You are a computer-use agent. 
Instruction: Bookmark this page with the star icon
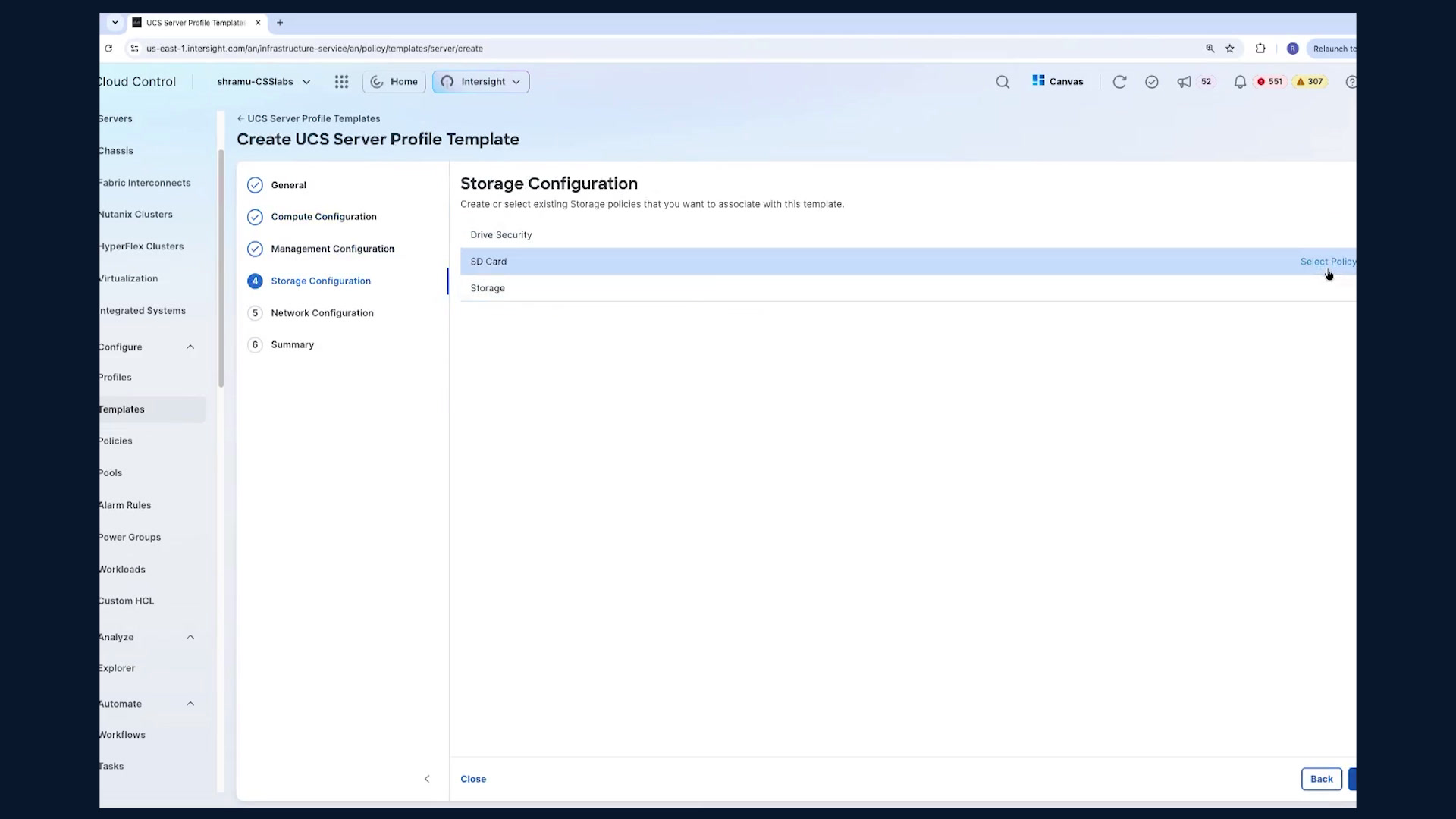(1230, 49)
